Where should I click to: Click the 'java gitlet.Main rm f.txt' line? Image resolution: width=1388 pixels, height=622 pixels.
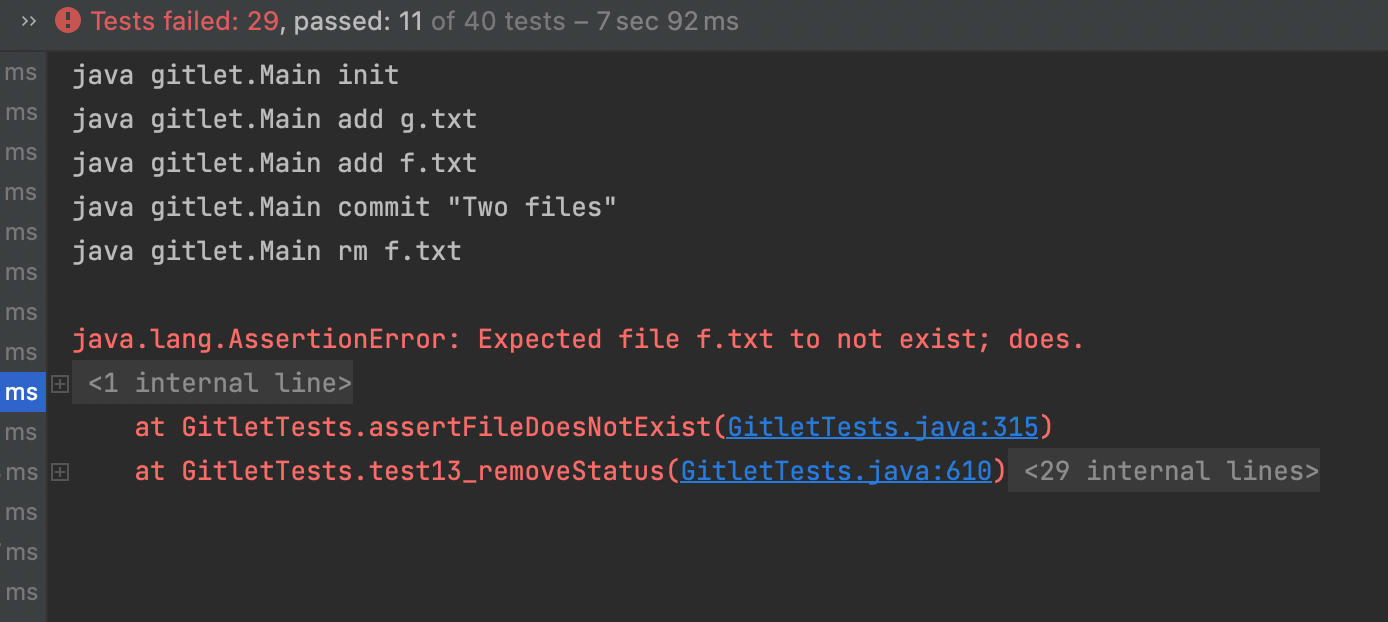pos(266,251)
